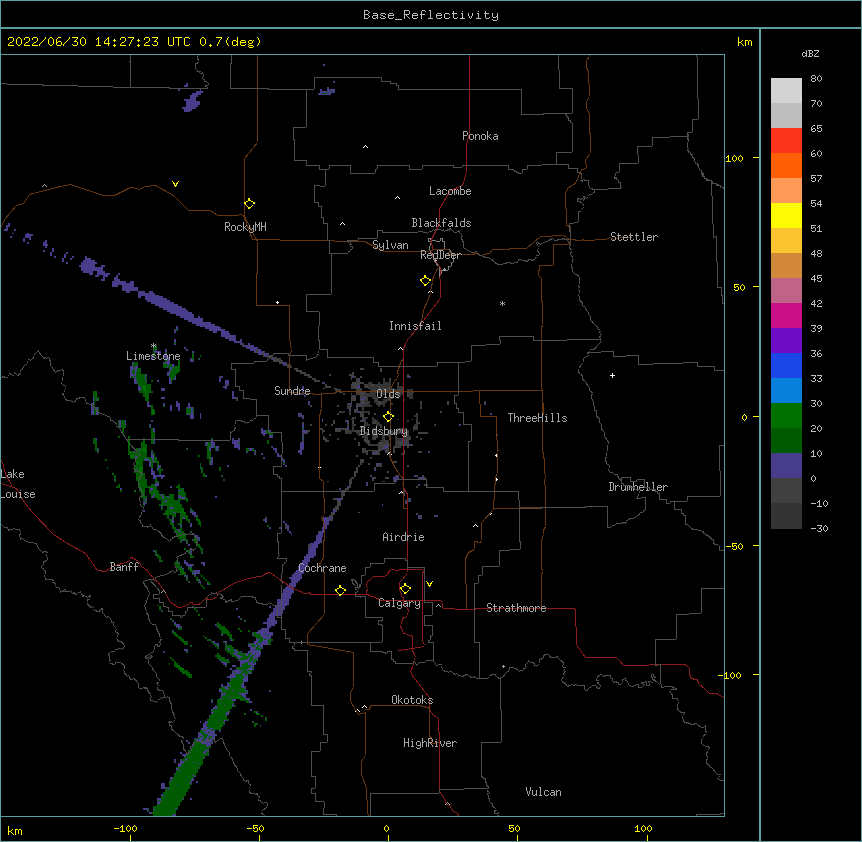Click the ThreeHills label
Viewport: 862px width, 842px height.
tap(537, 418)
